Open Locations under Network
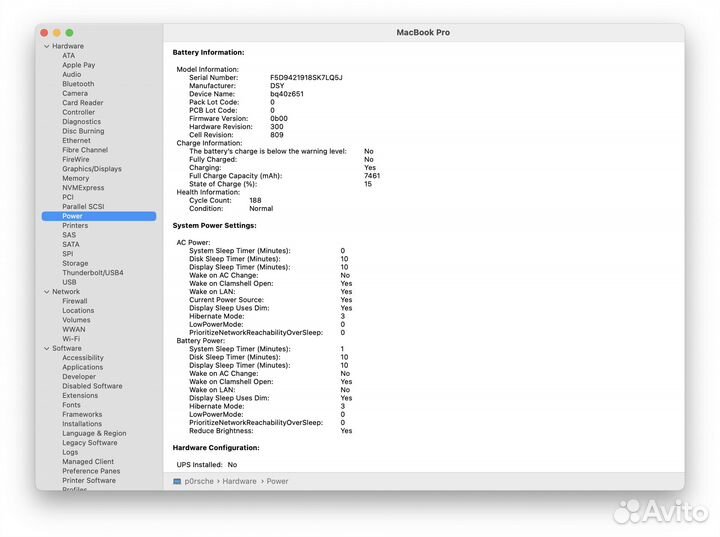 78,311
